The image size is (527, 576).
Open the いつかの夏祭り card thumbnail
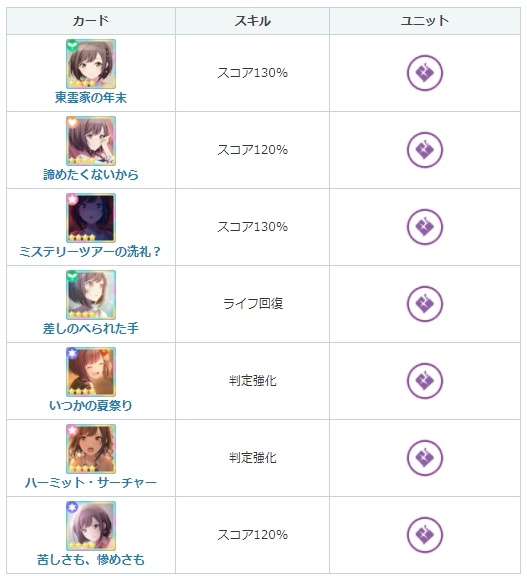(x=91, y=372)
